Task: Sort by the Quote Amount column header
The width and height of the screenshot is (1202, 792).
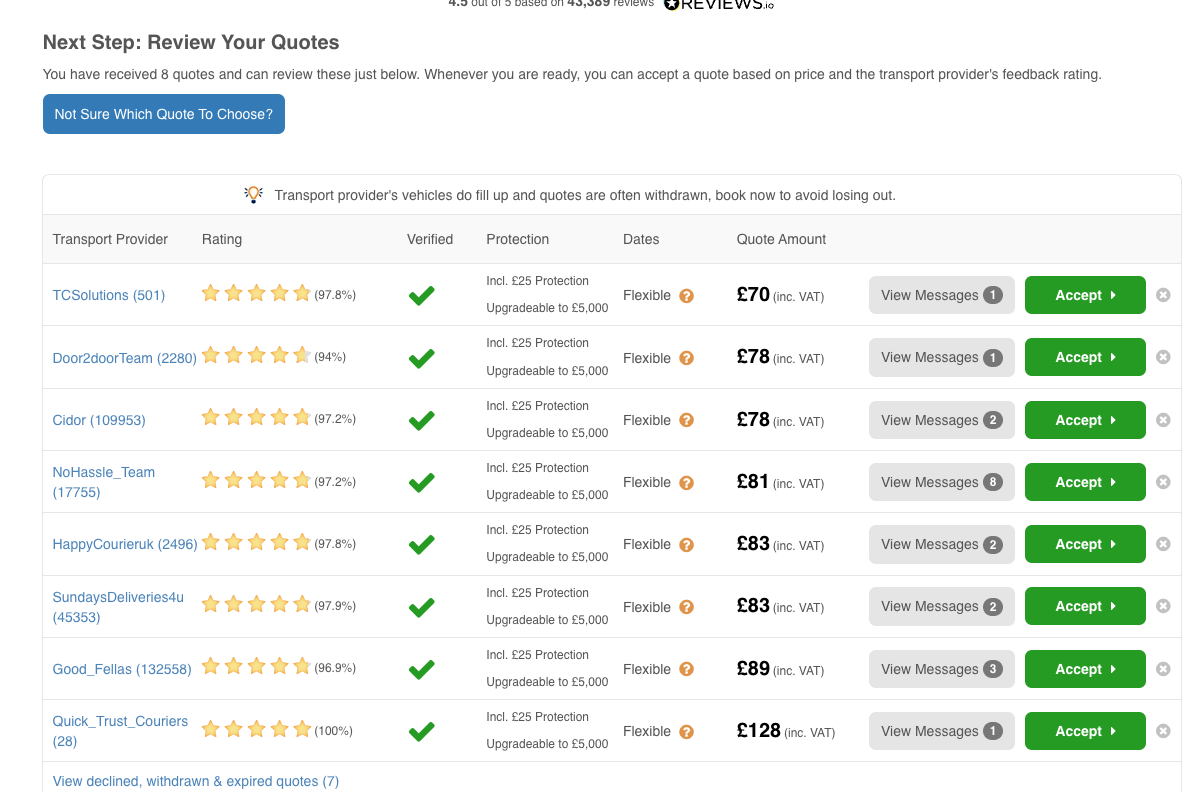Action: coord(782,239)
